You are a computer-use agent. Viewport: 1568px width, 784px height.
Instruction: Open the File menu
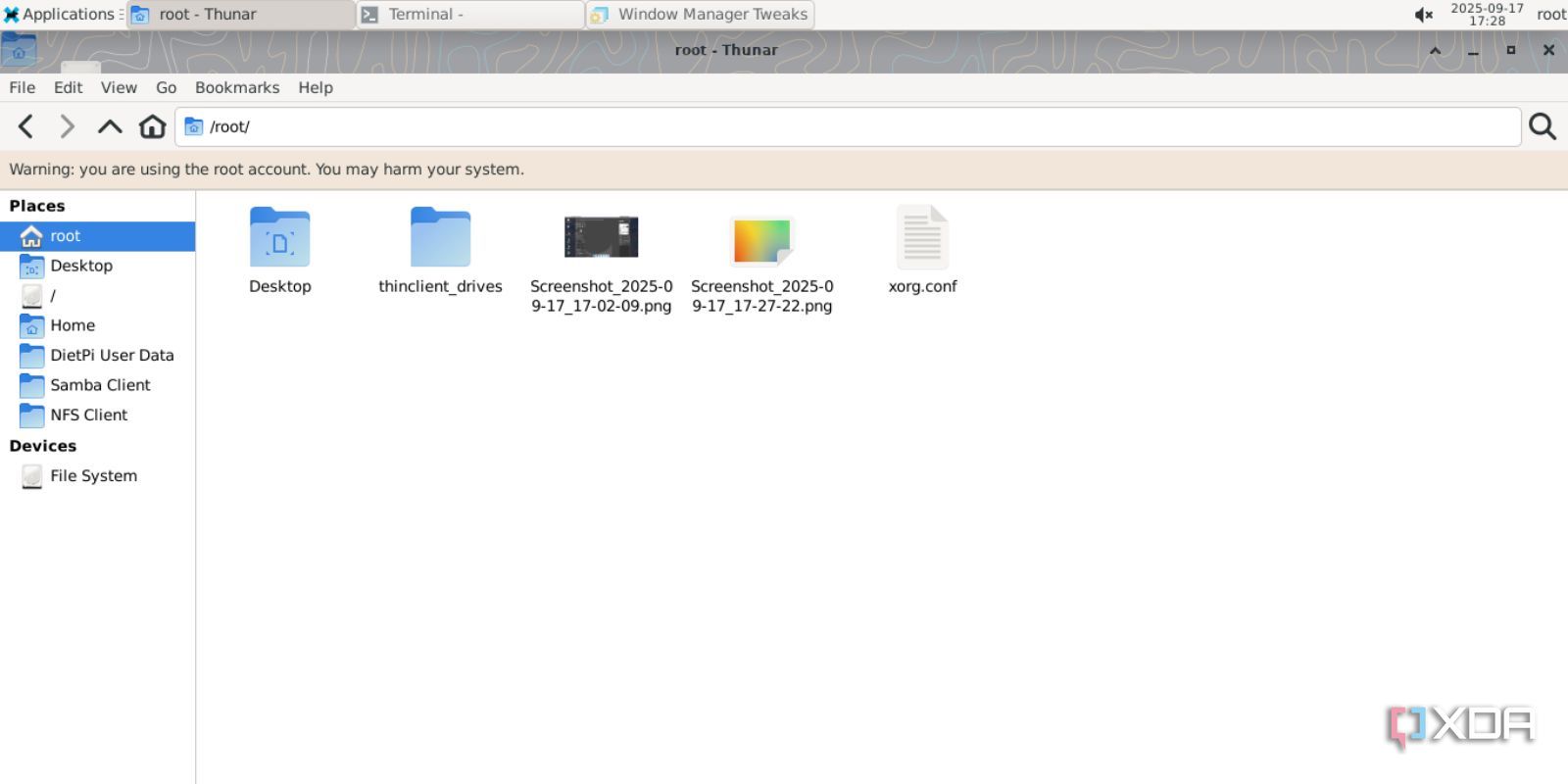point(23,87)
